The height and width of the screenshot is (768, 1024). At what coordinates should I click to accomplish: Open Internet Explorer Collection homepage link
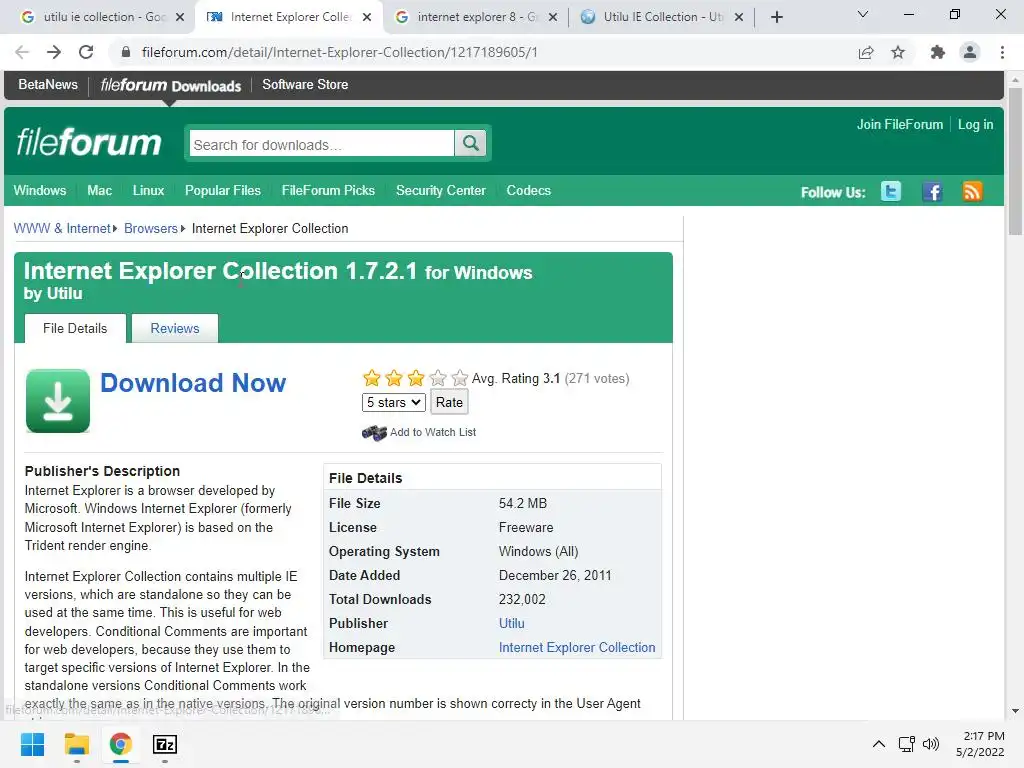click(577, 648)
